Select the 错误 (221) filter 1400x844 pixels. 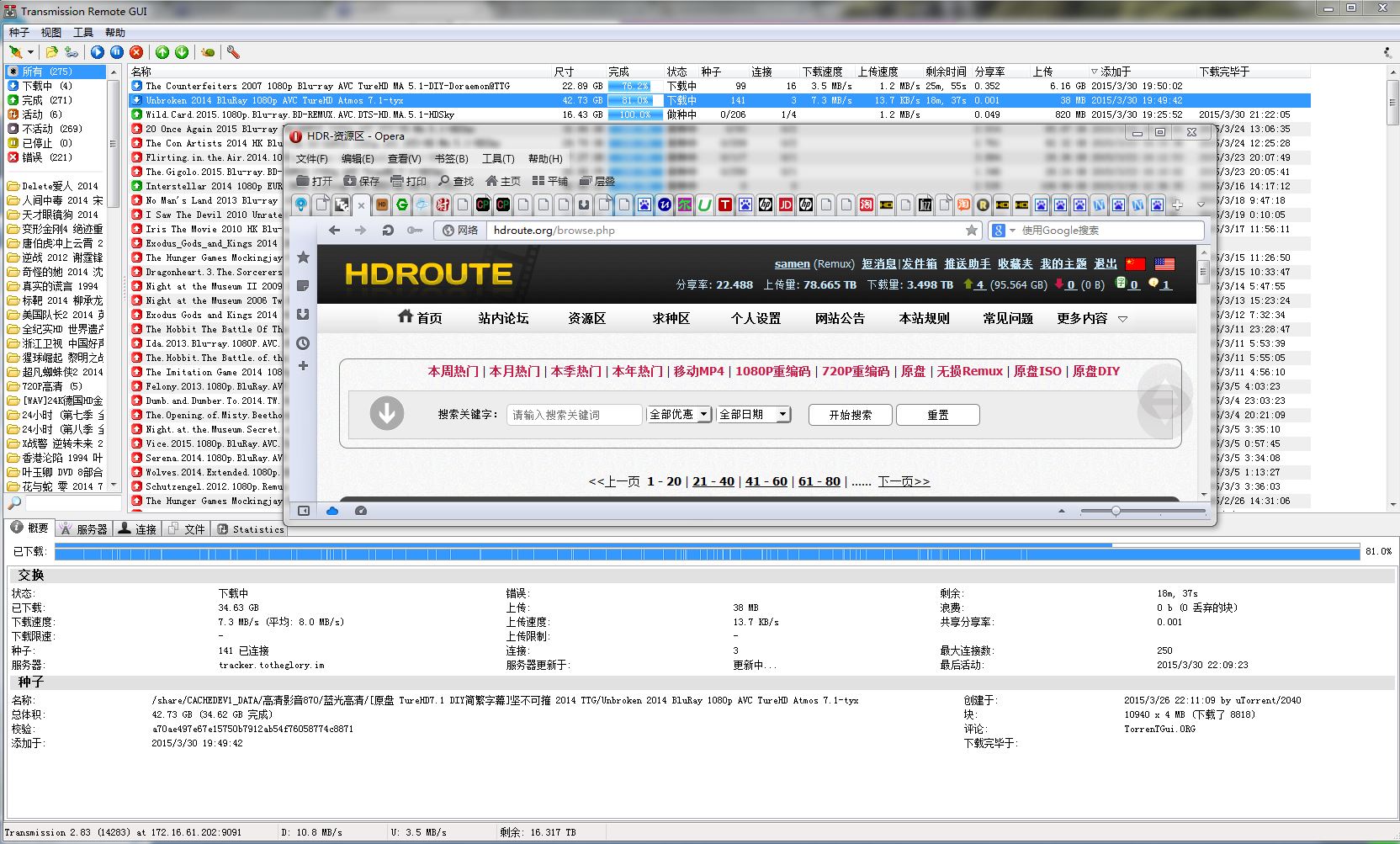47,157
